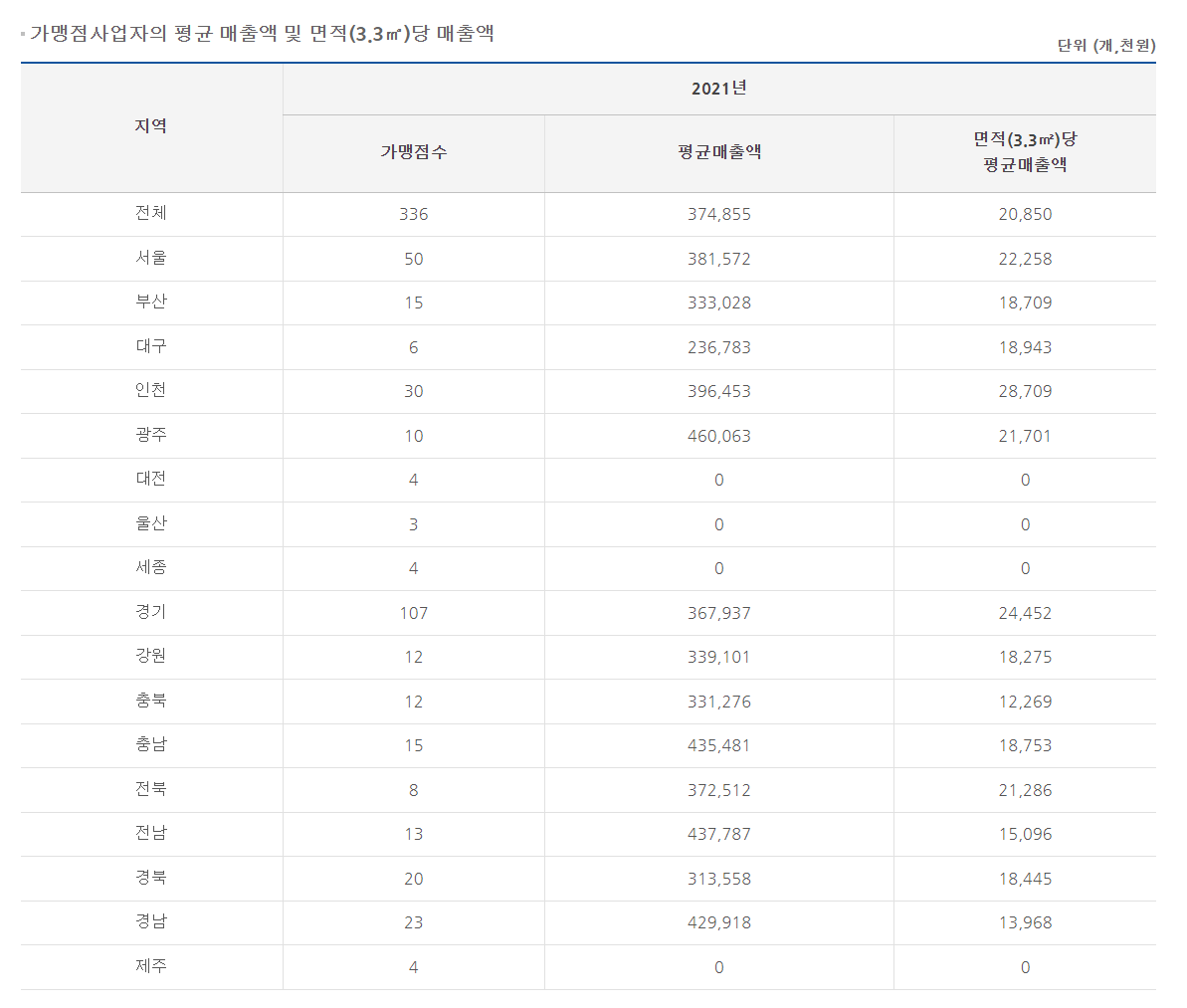Screen dimensions: 1187x1008
Task: Select 광주 average sales 460,063
Action: point(718,436)
